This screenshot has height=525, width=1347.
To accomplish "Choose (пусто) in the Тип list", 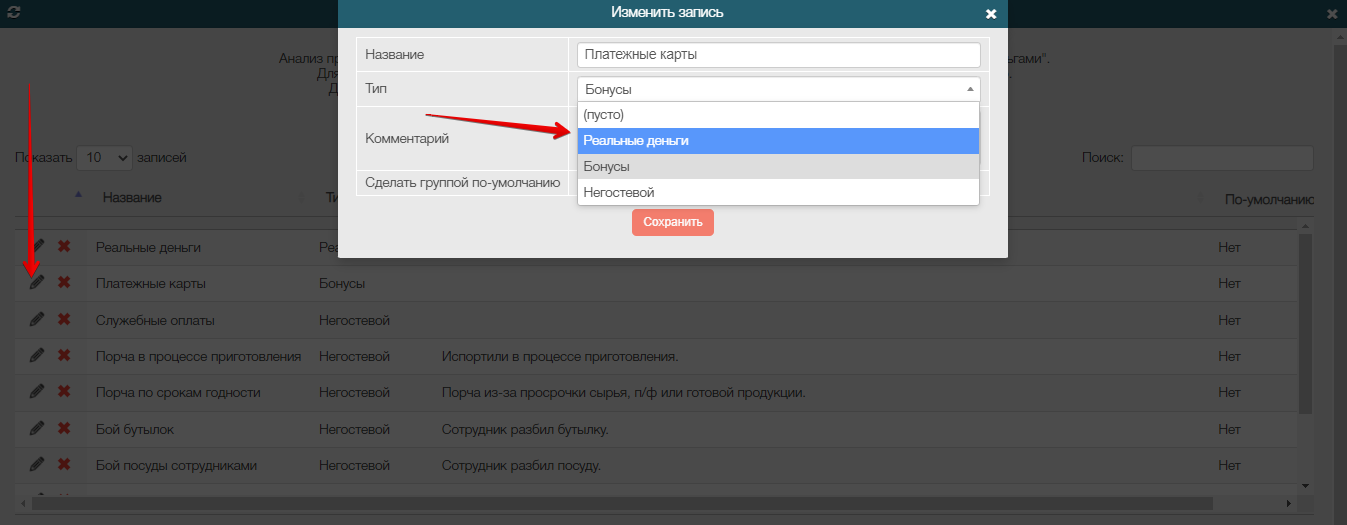I will [x=778, y=115].
